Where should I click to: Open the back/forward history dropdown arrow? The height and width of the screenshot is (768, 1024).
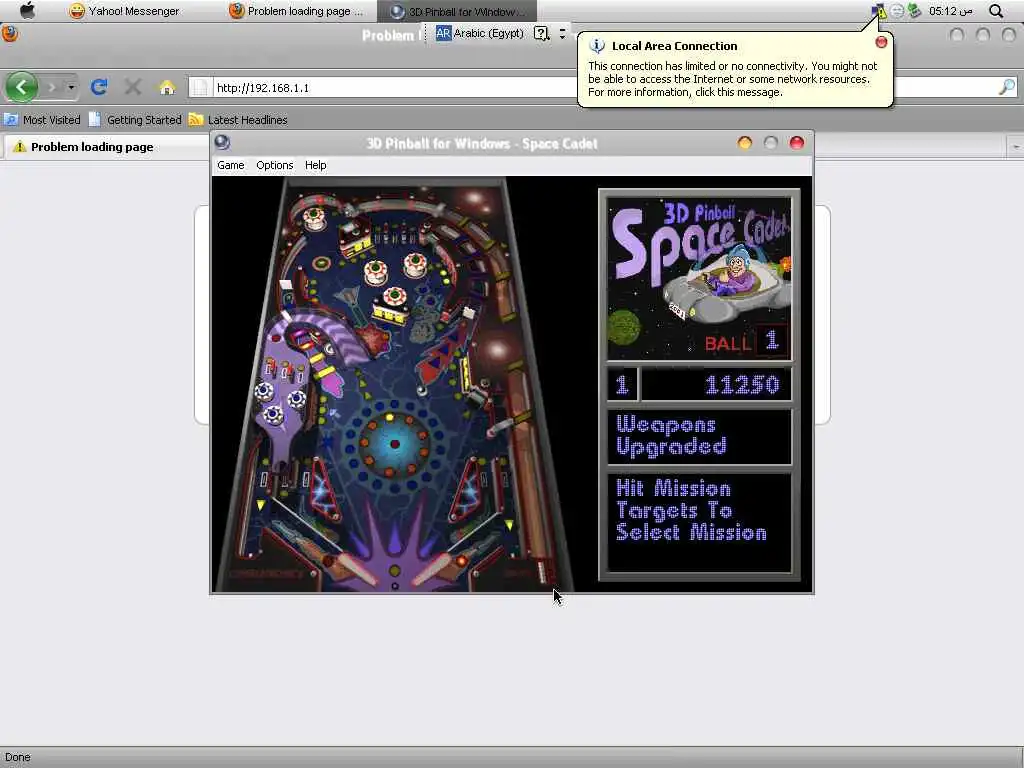pyautogui.click(x=71, y=87)
